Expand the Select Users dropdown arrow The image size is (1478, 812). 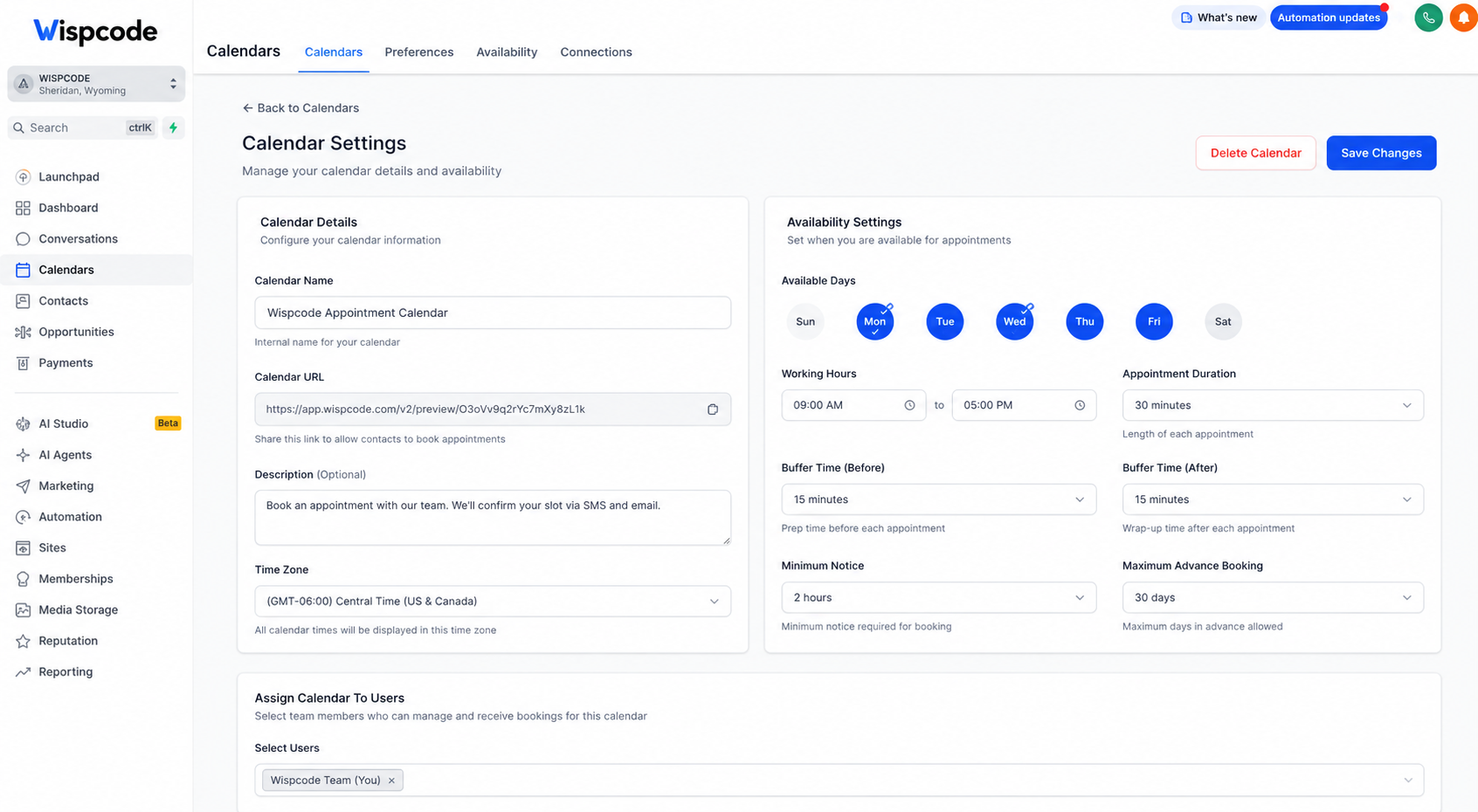pyautogui.click(x=1407, y=781)
